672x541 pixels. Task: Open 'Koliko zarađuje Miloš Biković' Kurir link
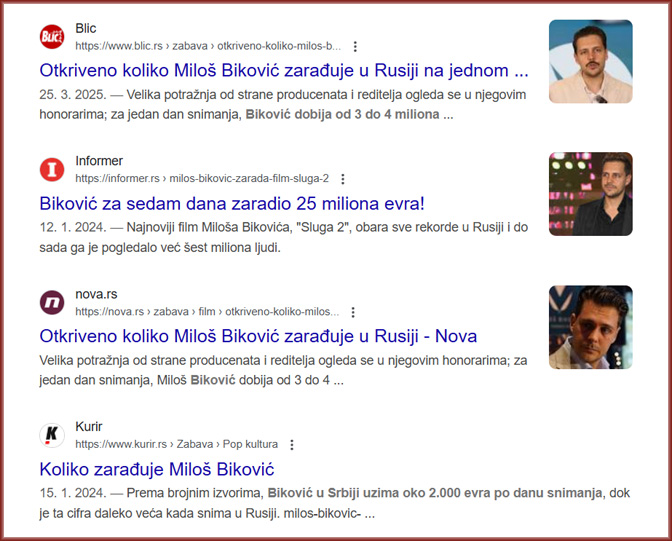click(157, 469)
